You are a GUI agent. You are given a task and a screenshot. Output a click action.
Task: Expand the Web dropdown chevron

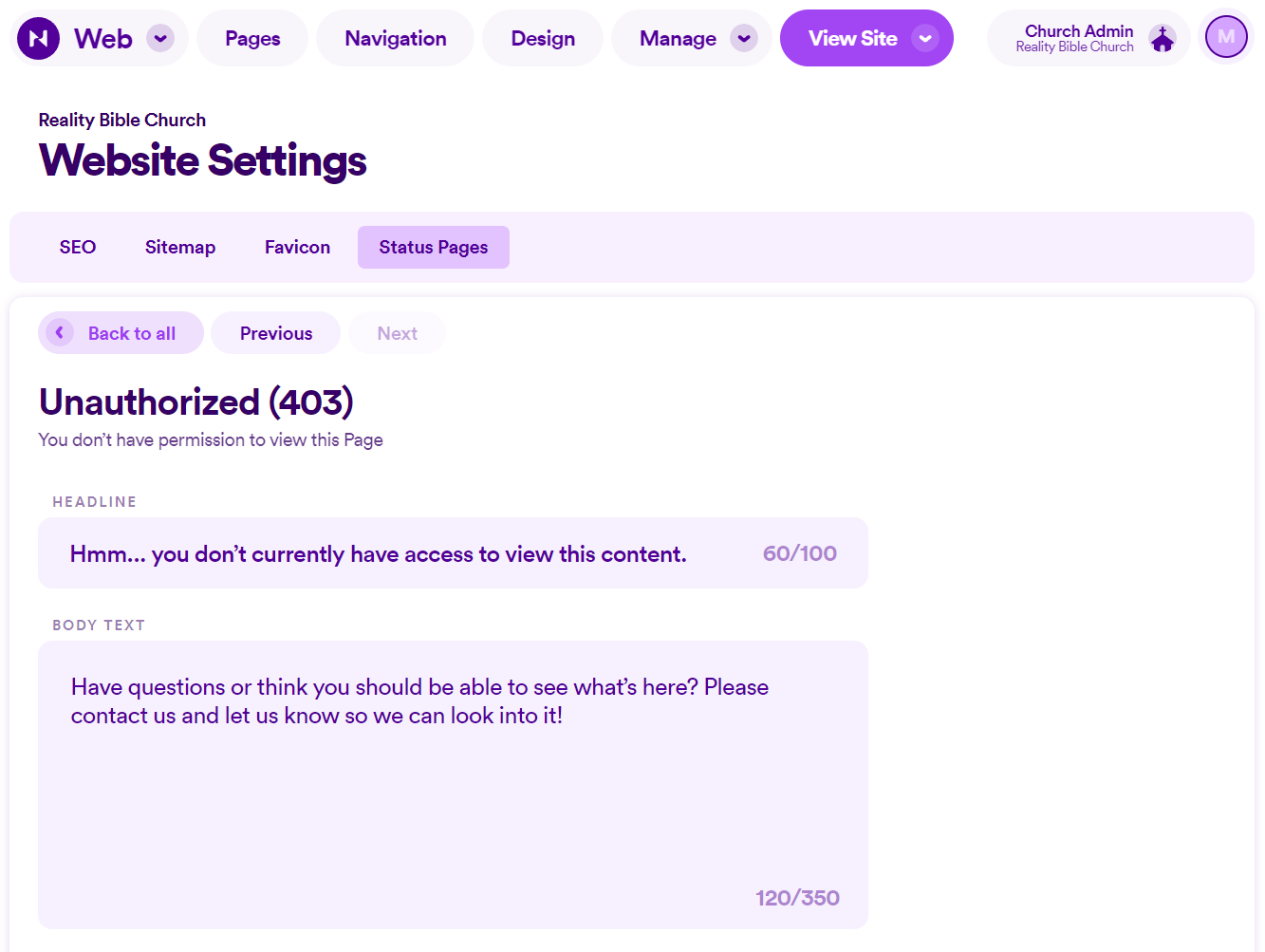pos(160,38)
